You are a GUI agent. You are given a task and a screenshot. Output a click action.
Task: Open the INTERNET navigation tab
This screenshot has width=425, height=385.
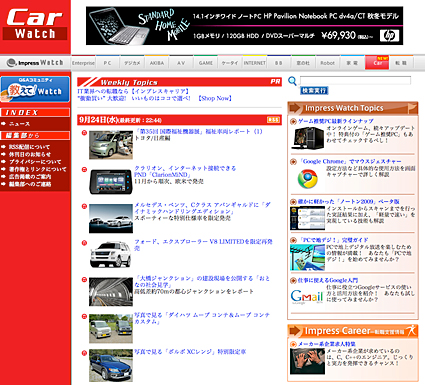[255, 63]
